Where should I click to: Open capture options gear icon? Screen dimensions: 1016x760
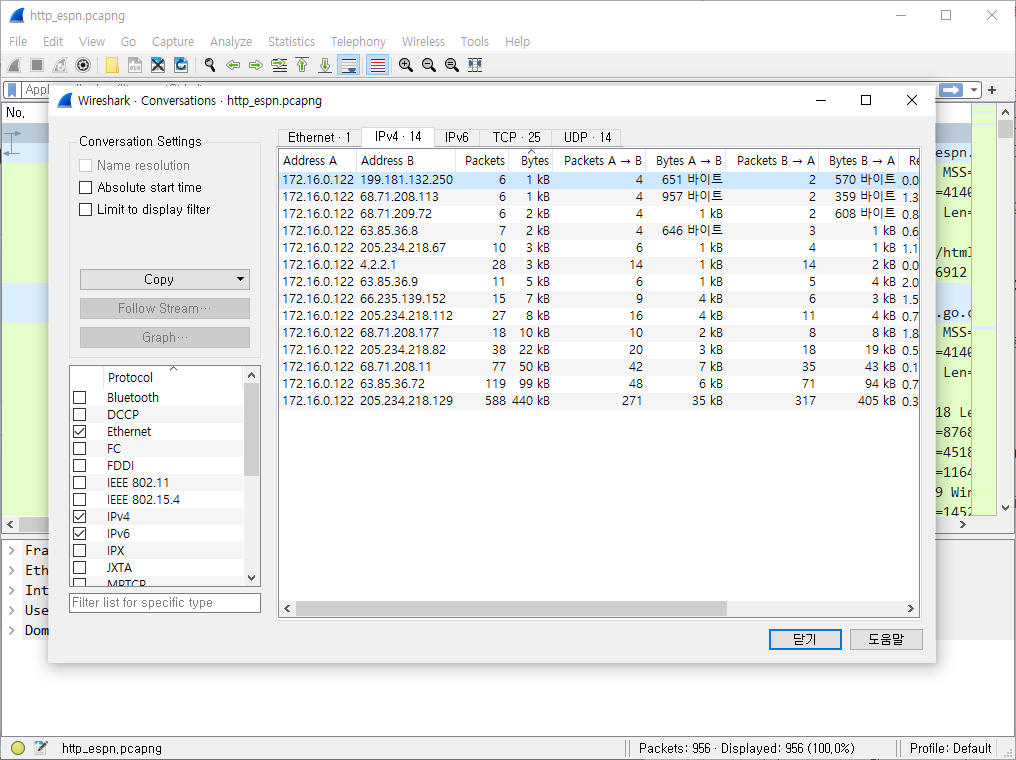pyautogui.click(x=83, y=65)
